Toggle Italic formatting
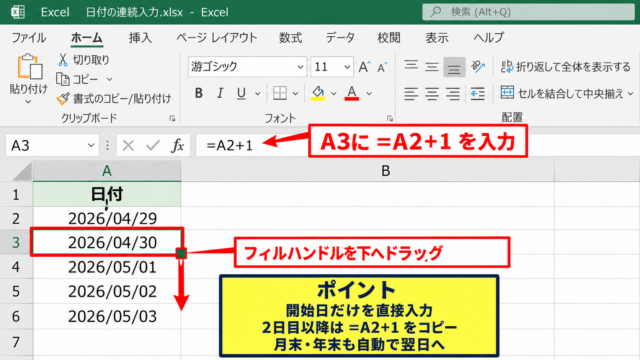 click(x=220, y=93)
